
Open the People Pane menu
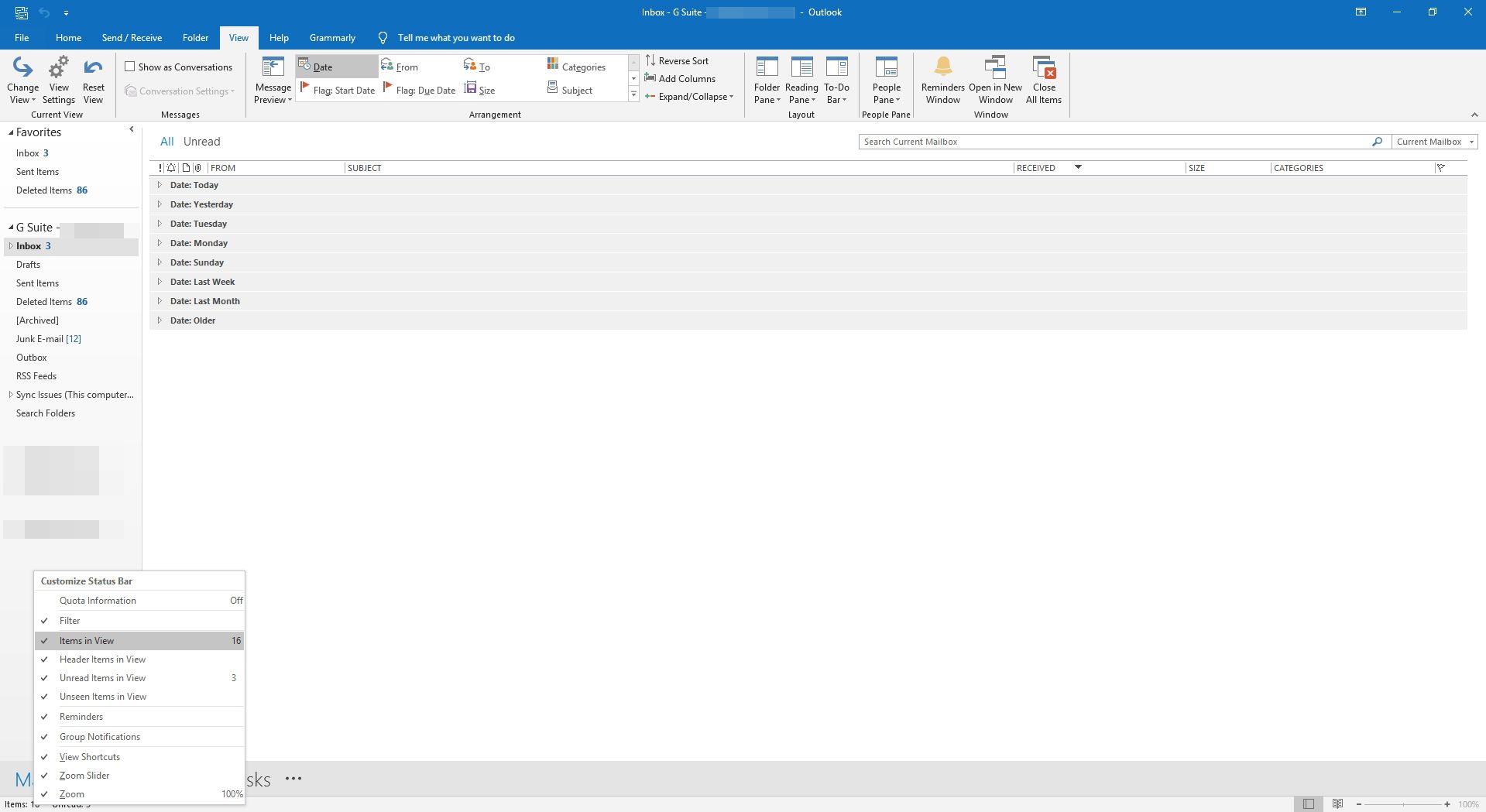[886, 80]
